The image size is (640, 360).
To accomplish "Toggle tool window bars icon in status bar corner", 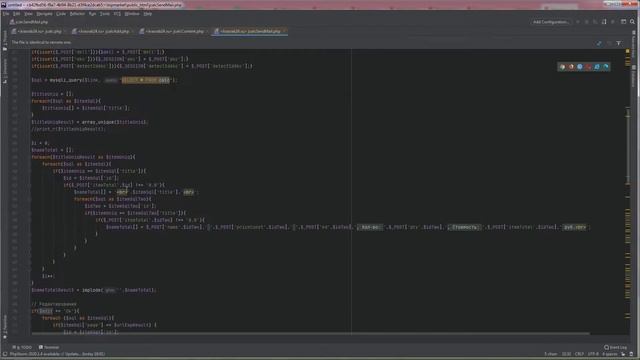I will point(5,354).
